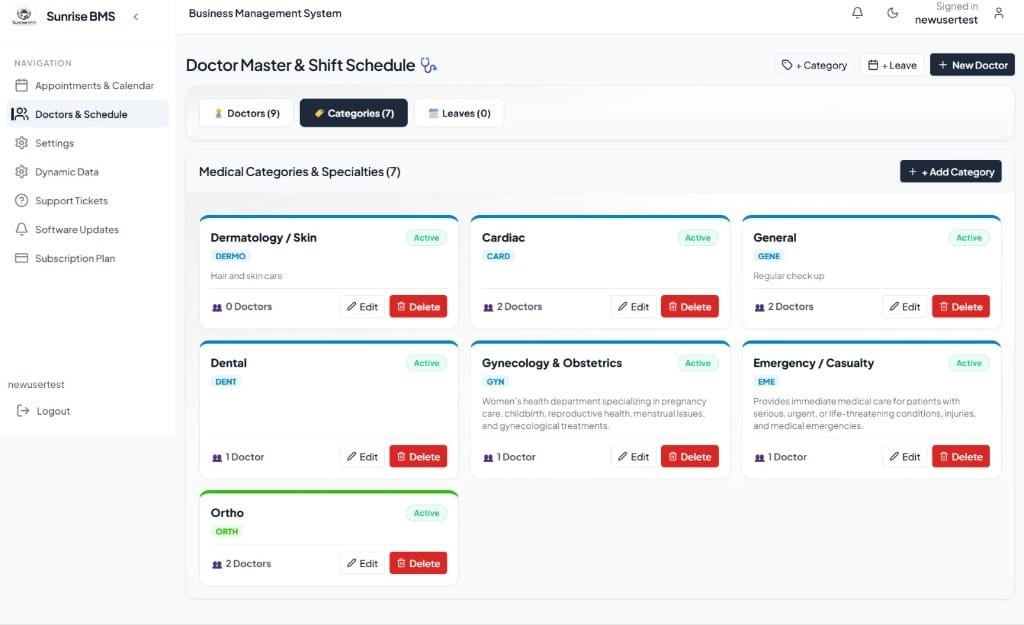Click the '0 Doctors' count on Dermatology
The image size is (1024, 625).
[x=242, y=307]
